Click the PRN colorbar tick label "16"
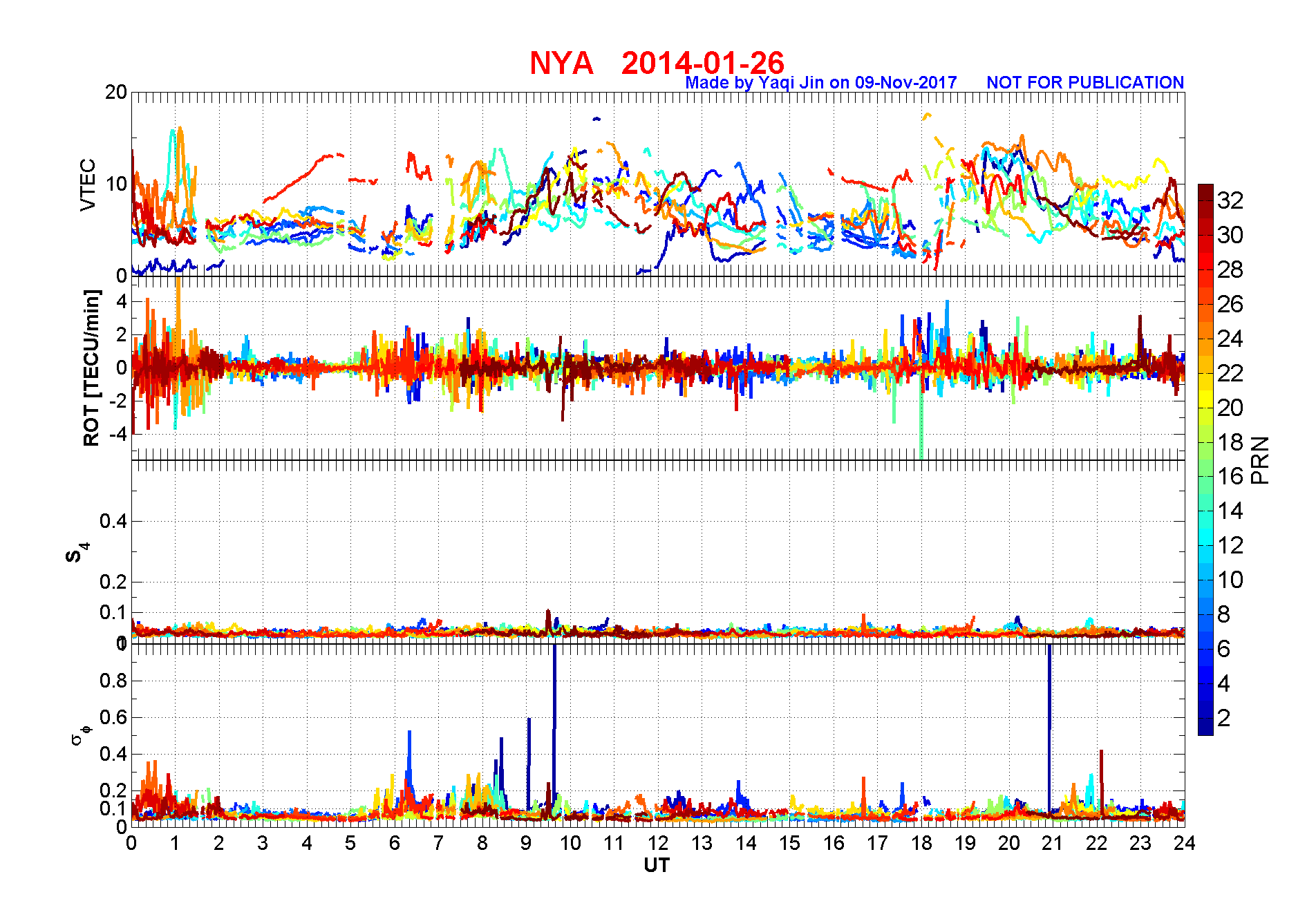 1230,476
